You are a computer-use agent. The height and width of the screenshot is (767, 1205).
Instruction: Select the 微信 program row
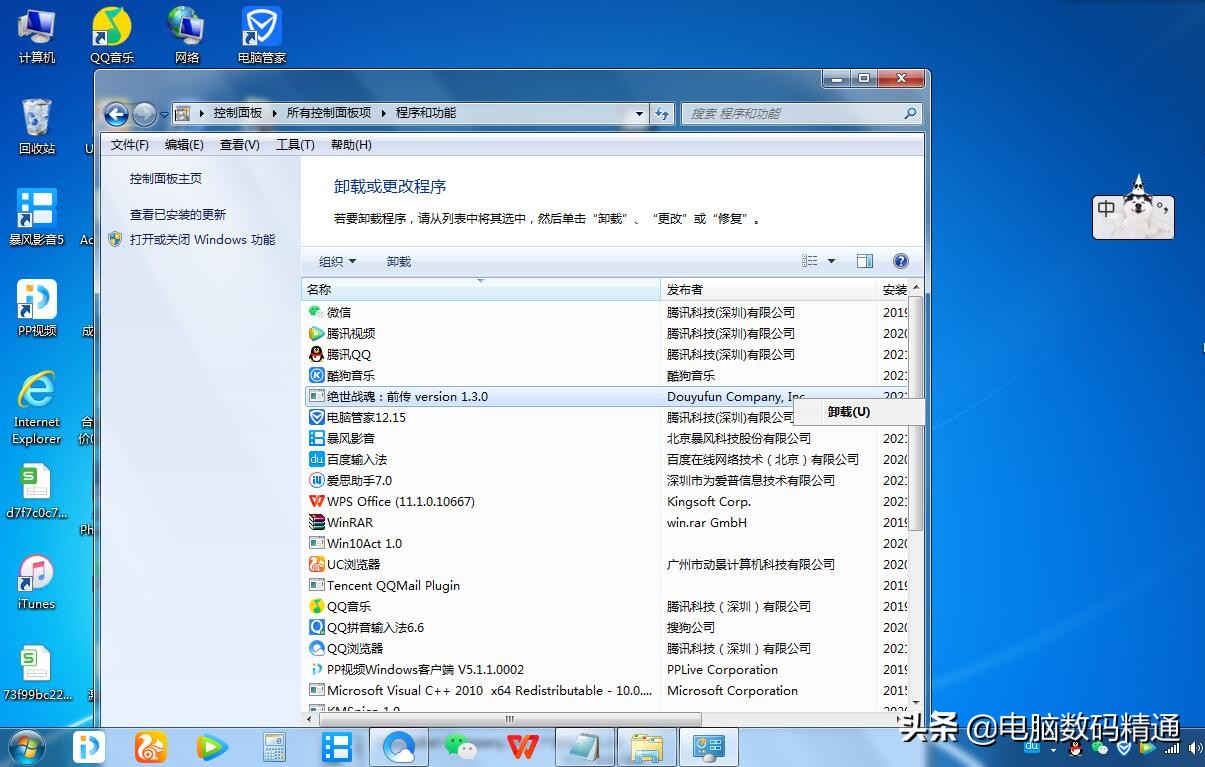tap(604, 313)
